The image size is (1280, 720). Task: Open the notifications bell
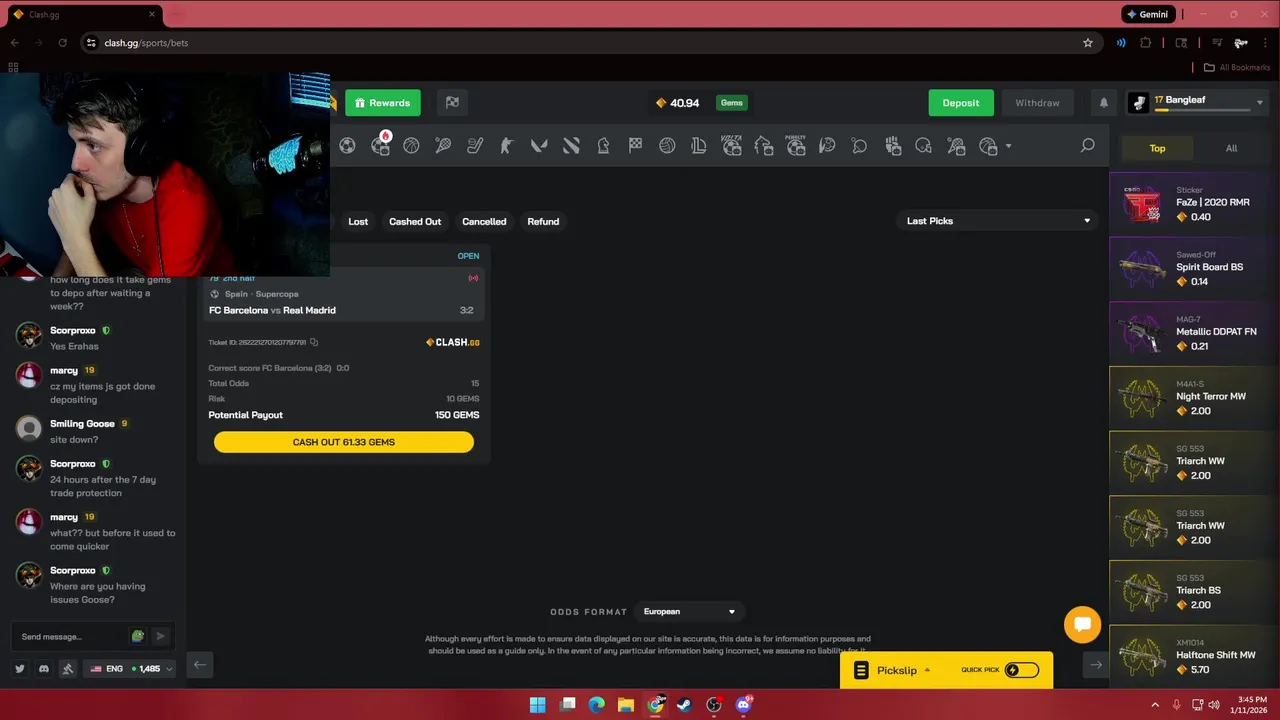(1104, 103)
